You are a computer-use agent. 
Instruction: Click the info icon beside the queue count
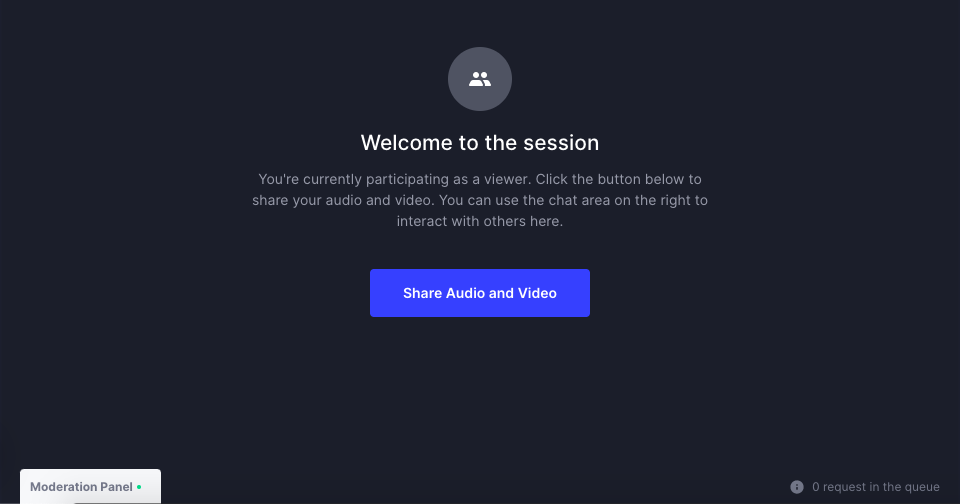[797, 487]
